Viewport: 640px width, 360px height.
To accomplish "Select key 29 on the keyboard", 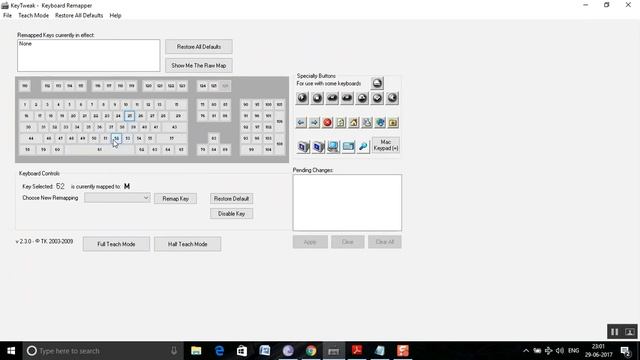I will tap(178, 116).
